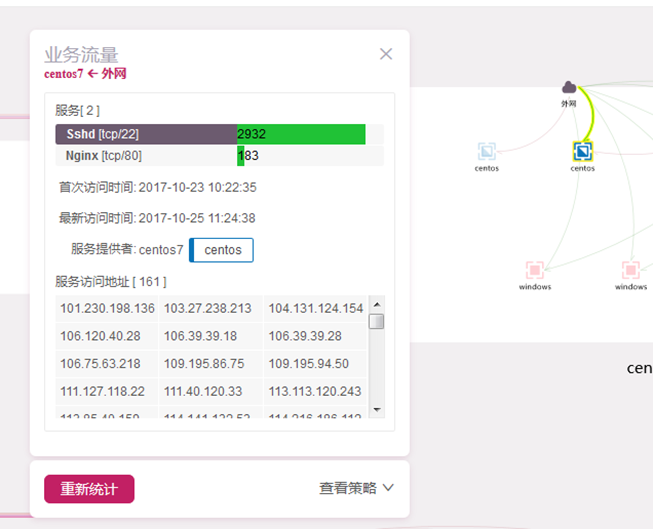
Task: Click the address list scroll down arrow
Action: (377, 410)
